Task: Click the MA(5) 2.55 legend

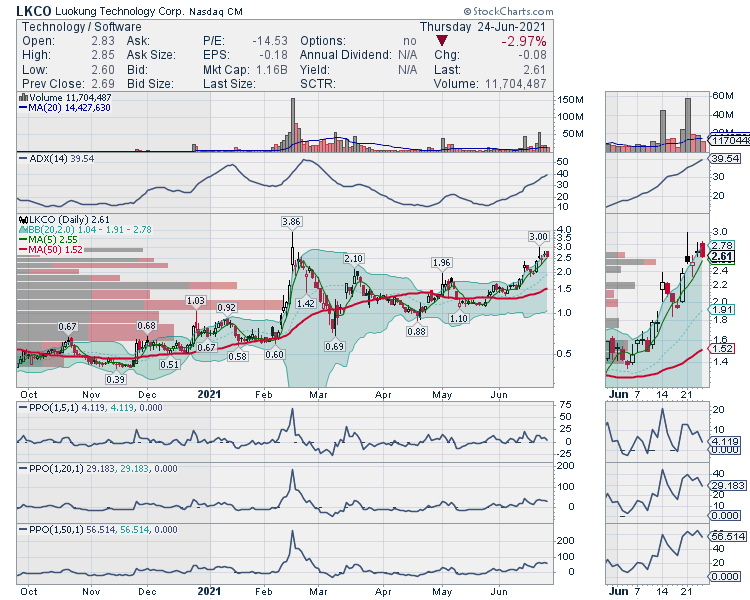Action: (x=48, y=240)
